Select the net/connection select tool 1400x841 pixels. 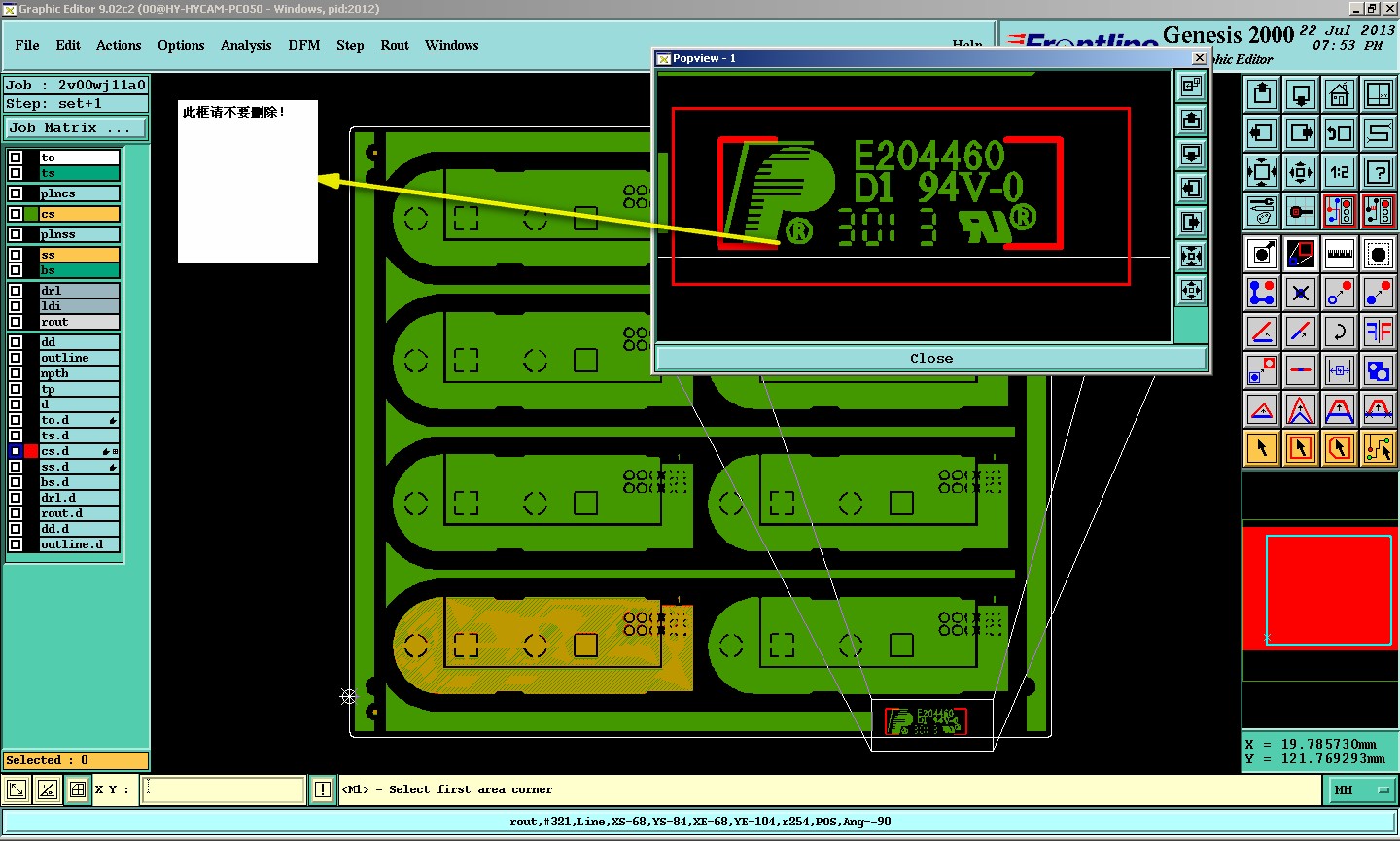point(1379,448)
